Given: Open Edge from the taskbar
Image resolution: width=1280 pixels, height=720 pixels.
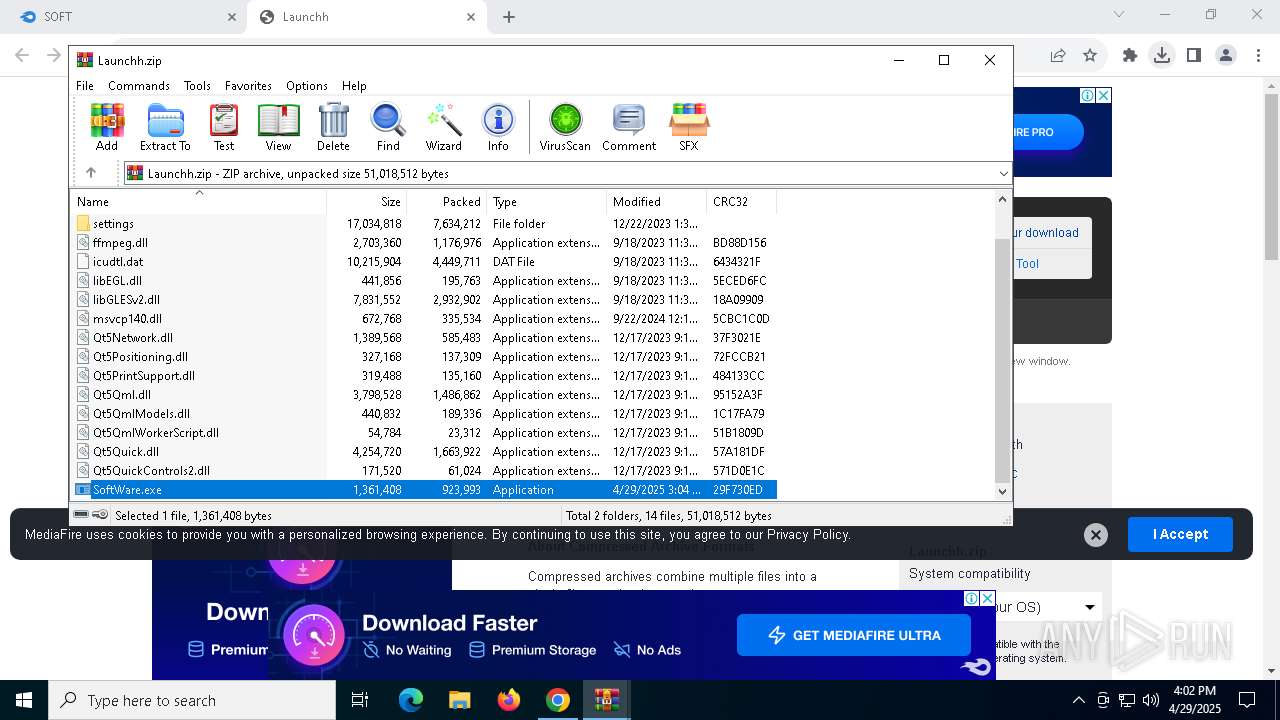Looking at the screenshot, I should 411,700.
